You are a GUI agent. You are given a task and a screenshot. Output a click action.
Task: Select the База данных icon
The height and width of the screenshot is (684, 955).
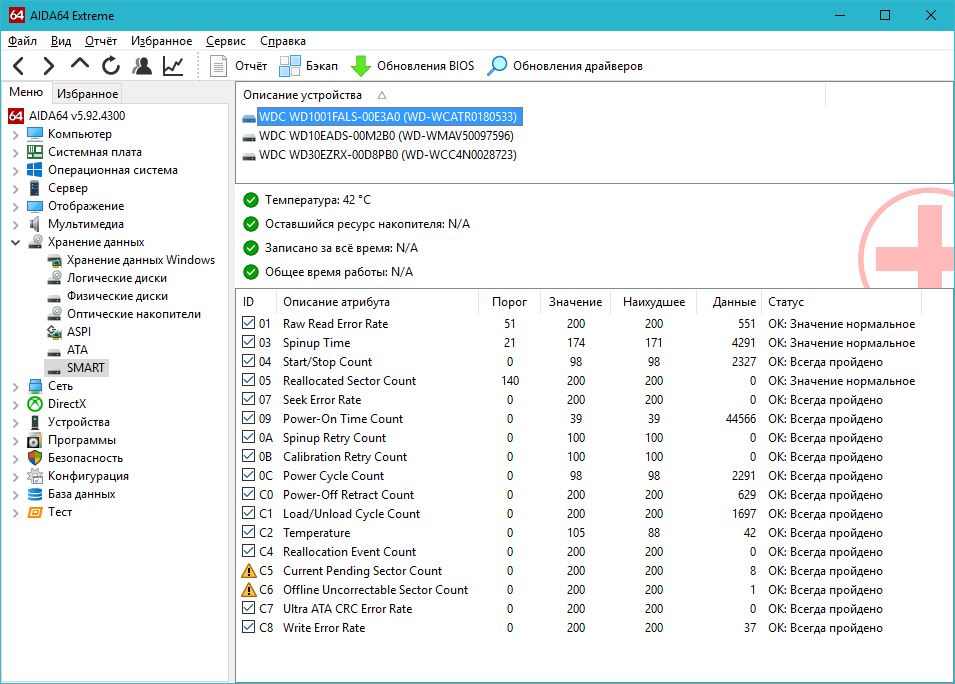tap(35, 494)
